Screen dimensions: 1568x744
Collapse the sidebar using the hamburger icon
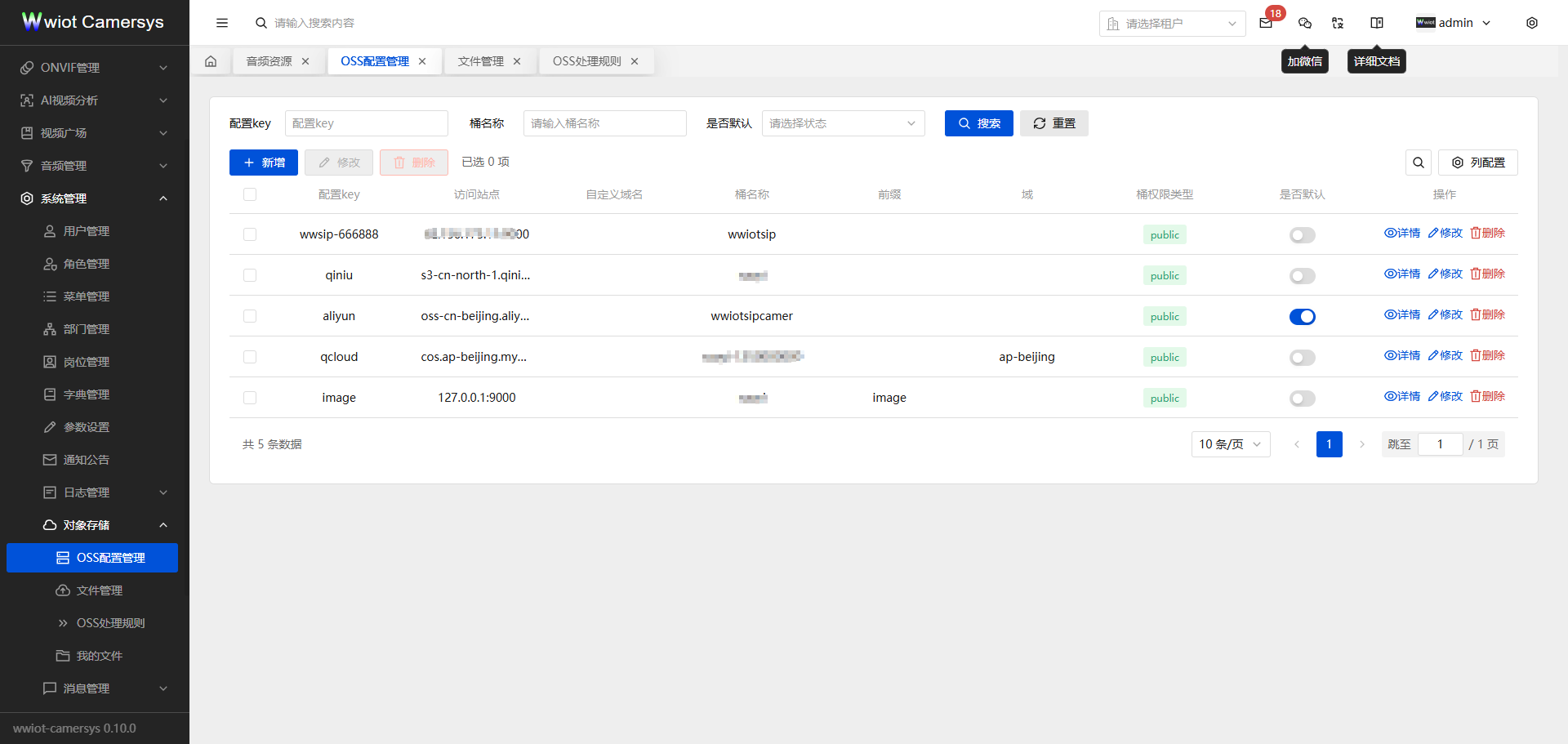(222, 23)
